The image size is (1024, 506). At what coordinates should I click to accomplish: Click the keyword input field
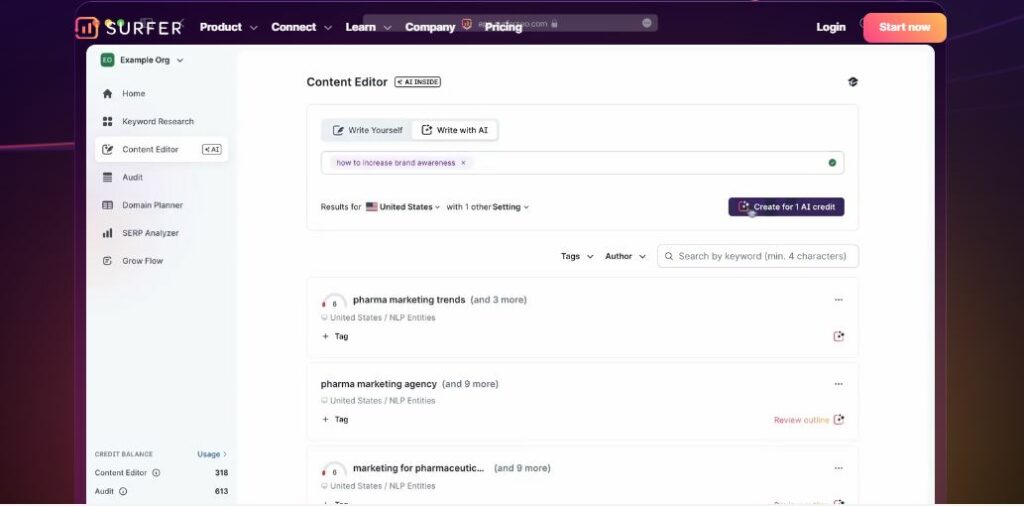click(582, 163)
